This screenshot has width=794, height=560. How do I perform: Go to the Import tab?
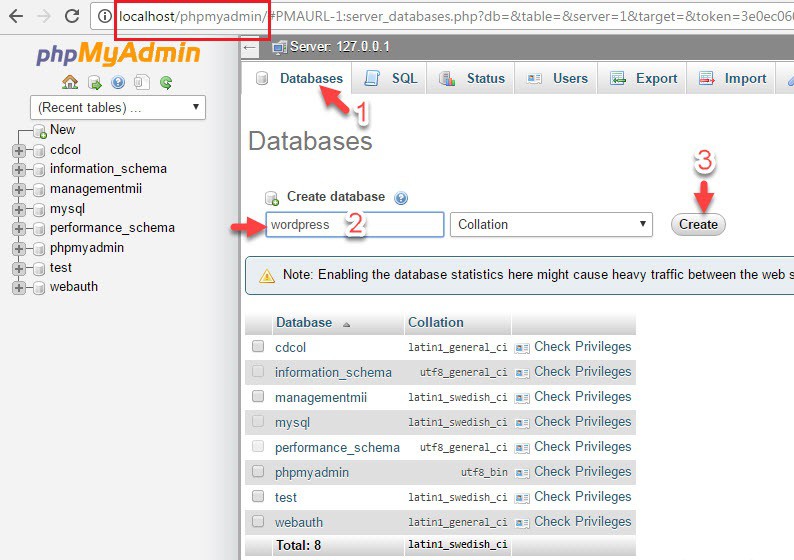click(x=731, y=78)
